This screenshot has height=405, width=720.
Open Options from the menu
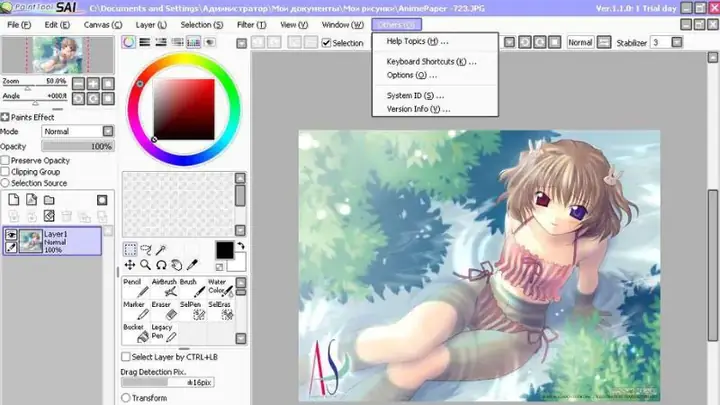click(x=435, y=75)
